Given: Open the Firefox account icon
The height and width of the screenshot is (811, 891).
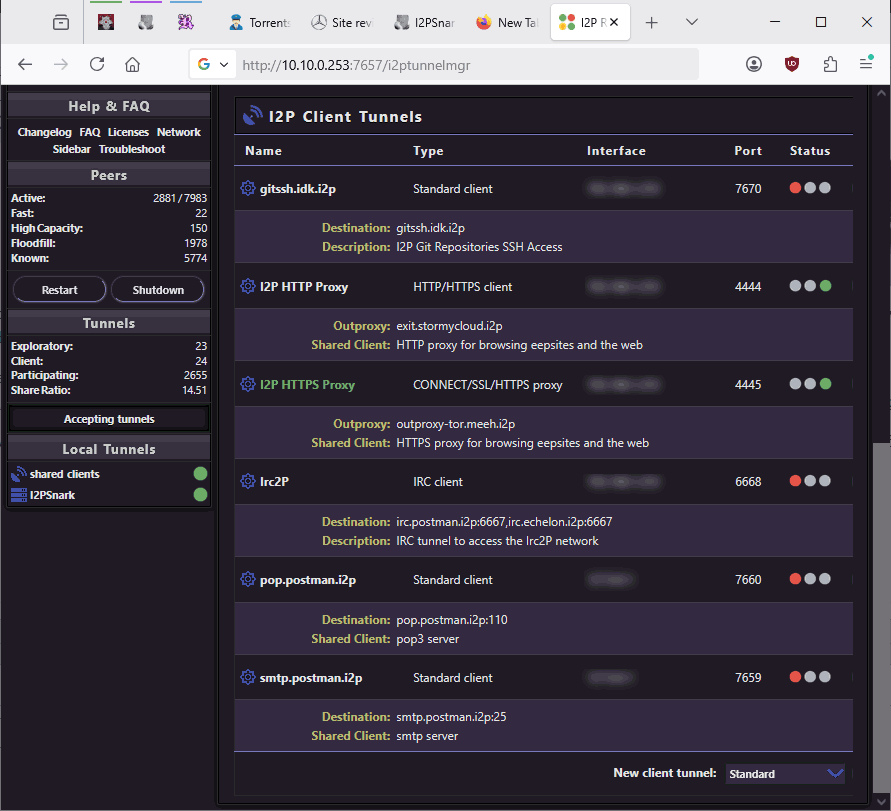Looking at the screenshot, I should (x=753, y=64).
